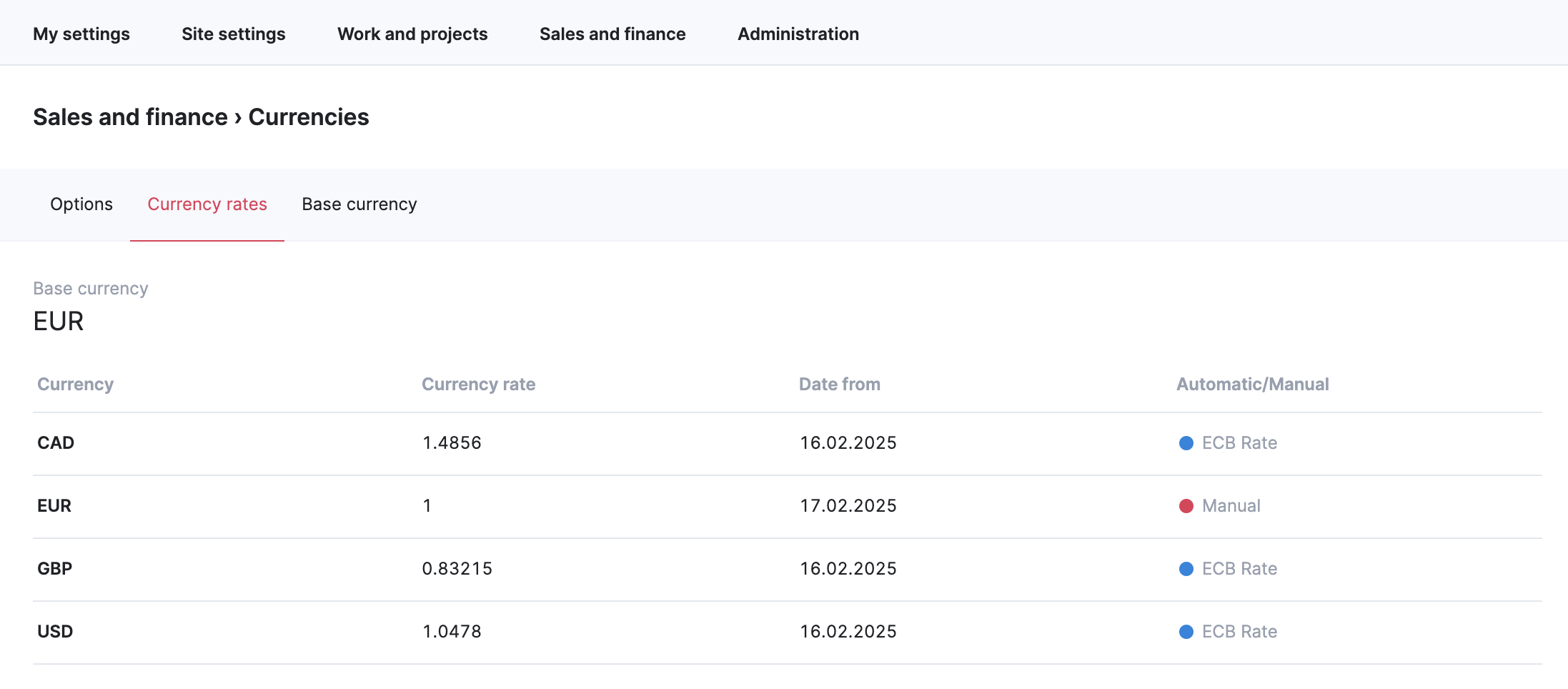1568x689 pixels.
Task: Click the Currency rate column header
Action: pos(478,385)
